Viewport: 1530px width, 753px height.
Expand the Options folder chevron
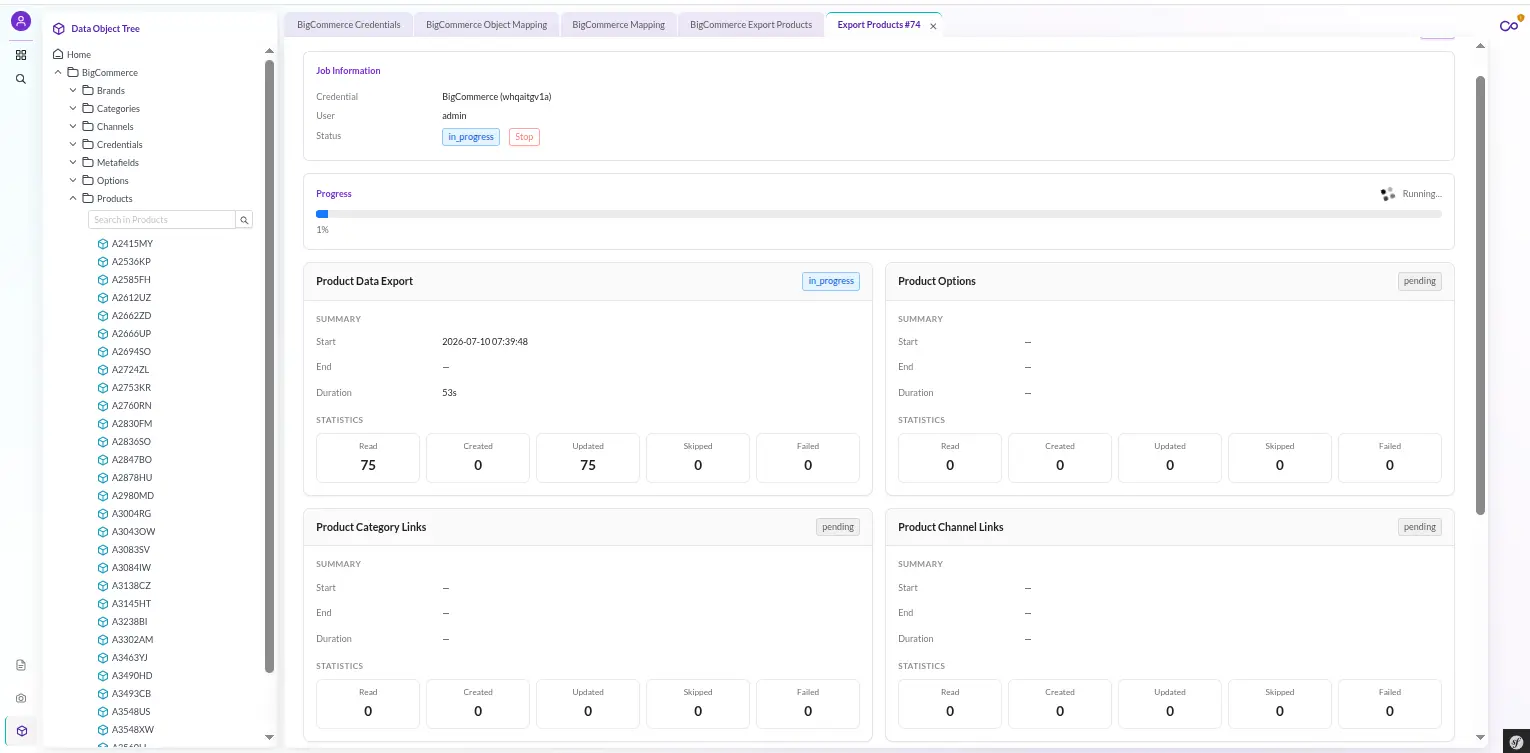[x=73, y=180]
